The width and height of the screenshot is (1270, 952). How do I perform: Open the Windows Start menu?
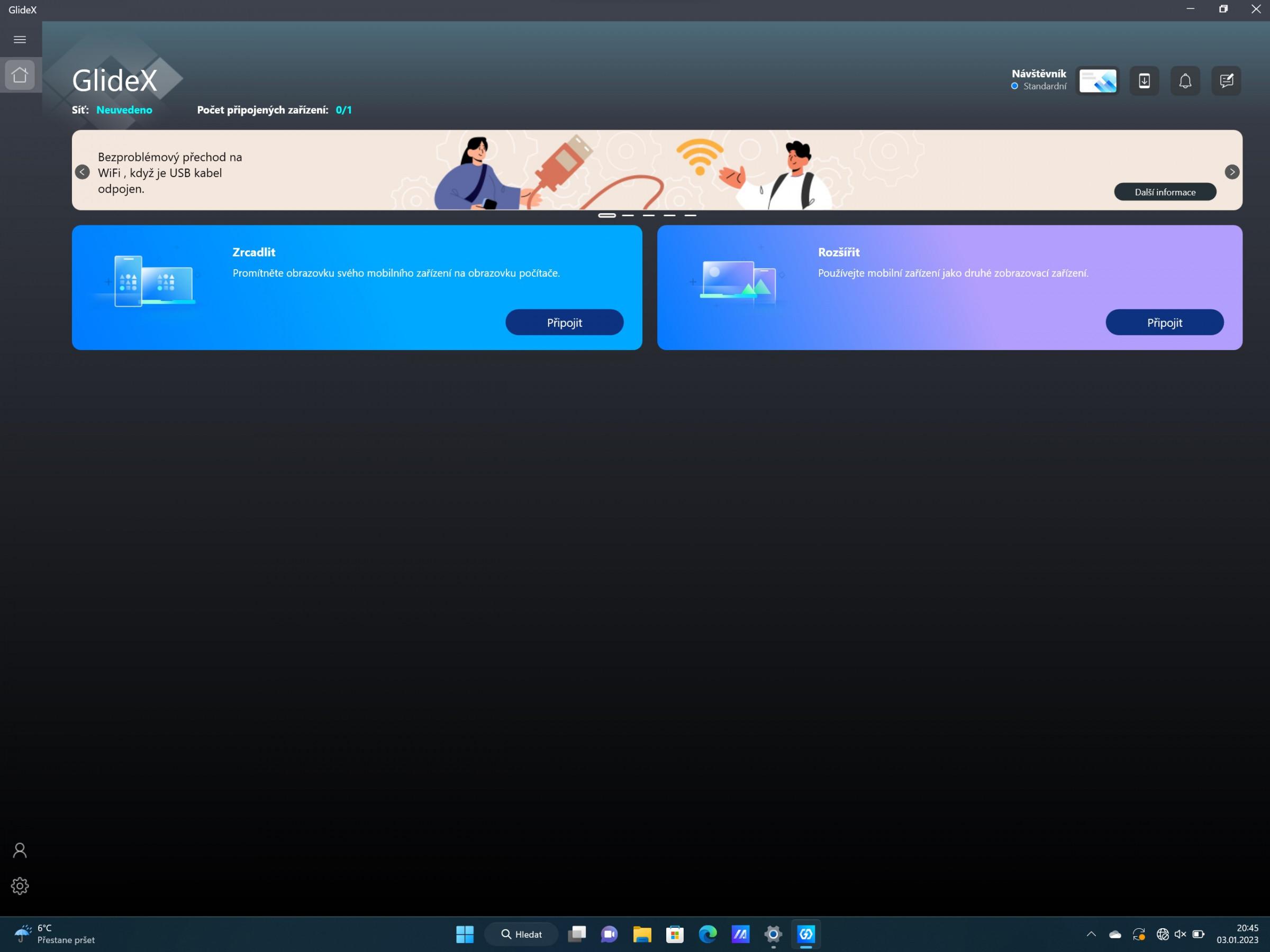[x=465, y=934]
